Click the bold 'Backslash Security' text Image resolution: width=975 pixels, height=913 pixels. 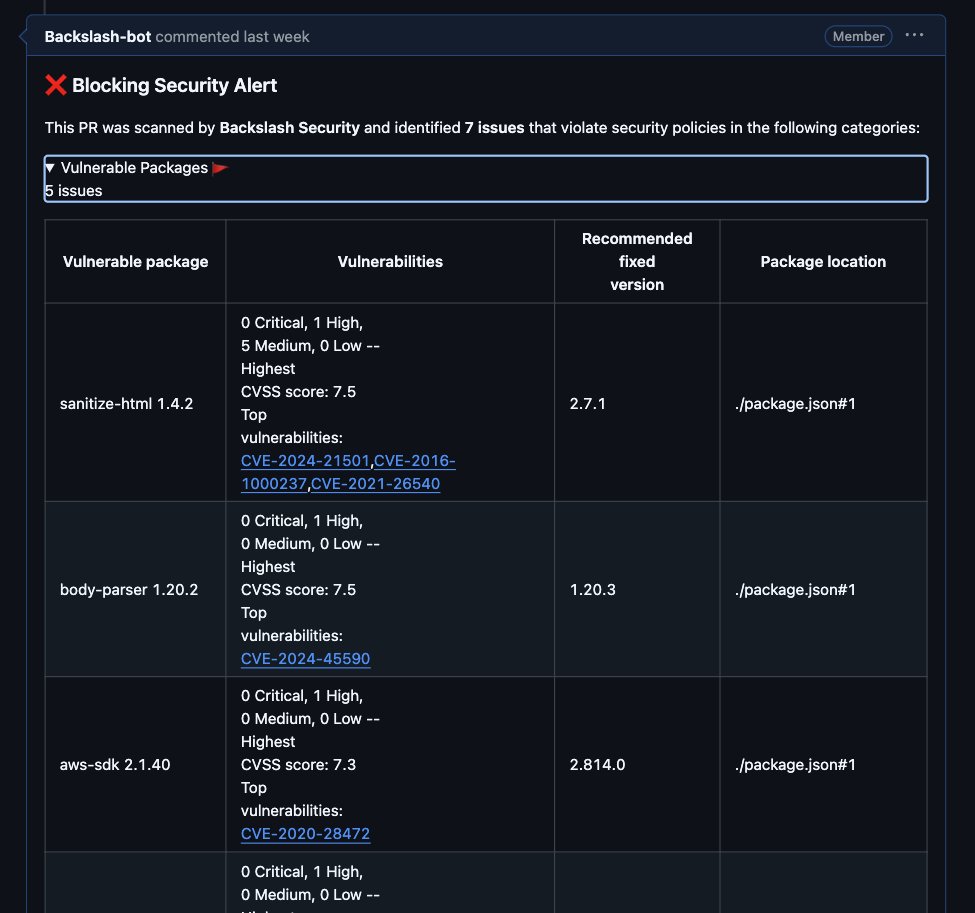click(x=290, y=127)
